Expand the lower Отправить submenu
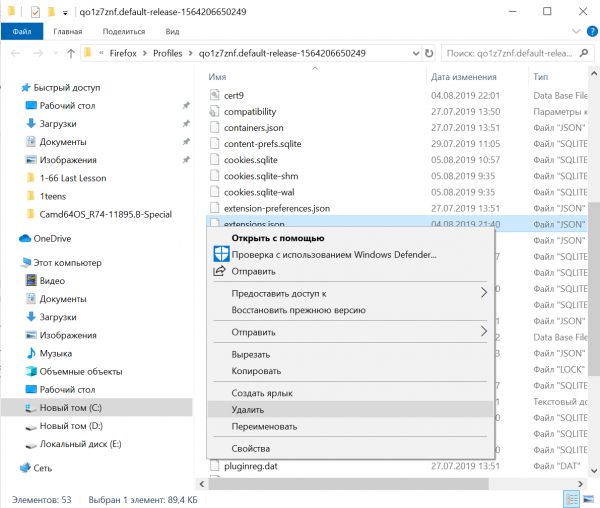This screenshot has width=600, height=508. click(x=349, y=332)
